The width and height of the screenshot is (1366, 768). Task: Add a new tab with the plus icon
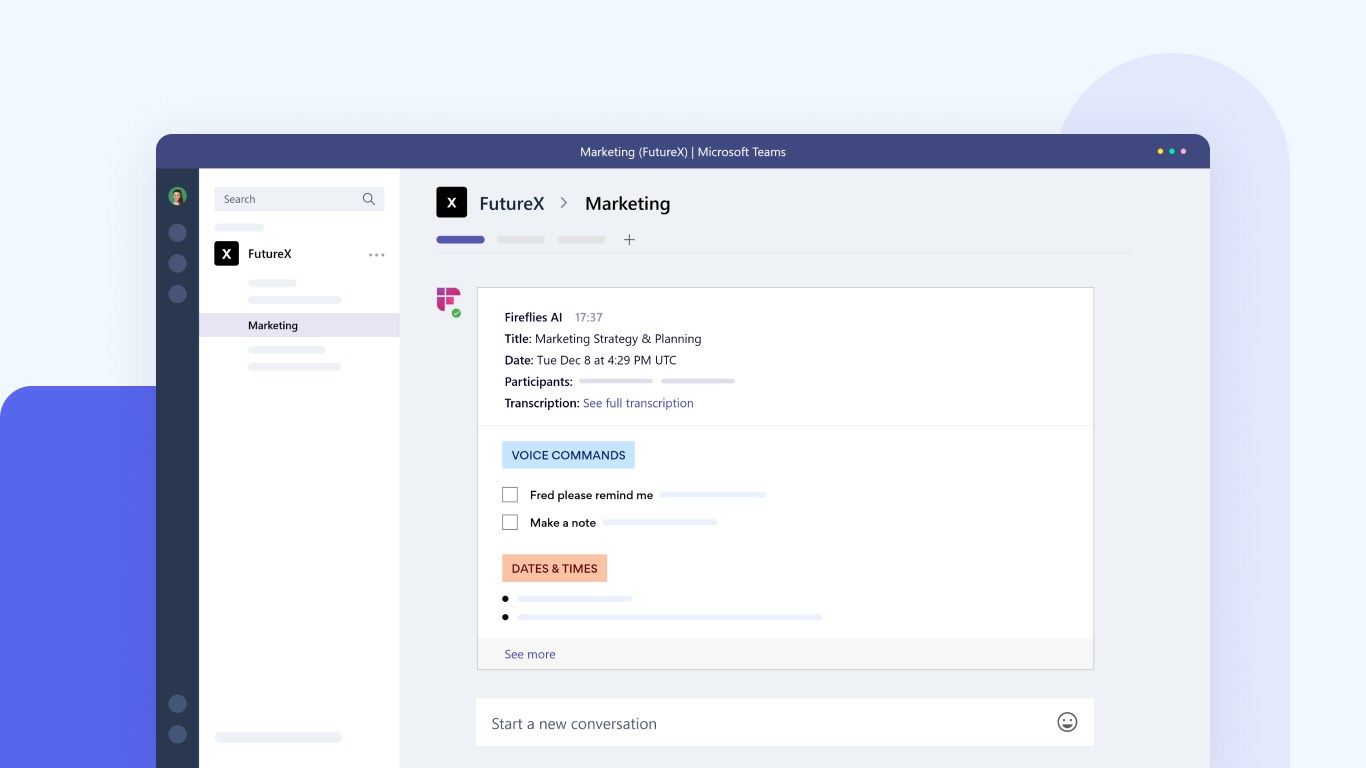point(629,240)
